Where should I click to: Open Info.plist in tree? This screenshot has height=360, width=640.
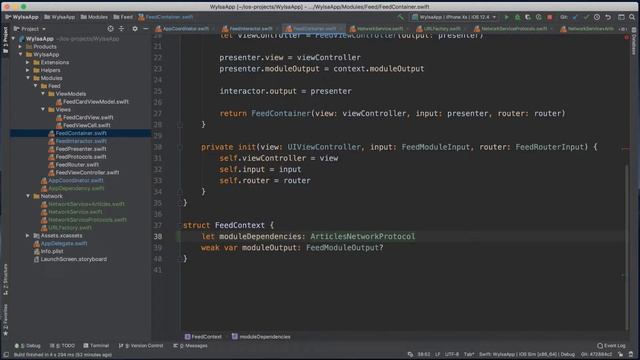click(52, 251)
